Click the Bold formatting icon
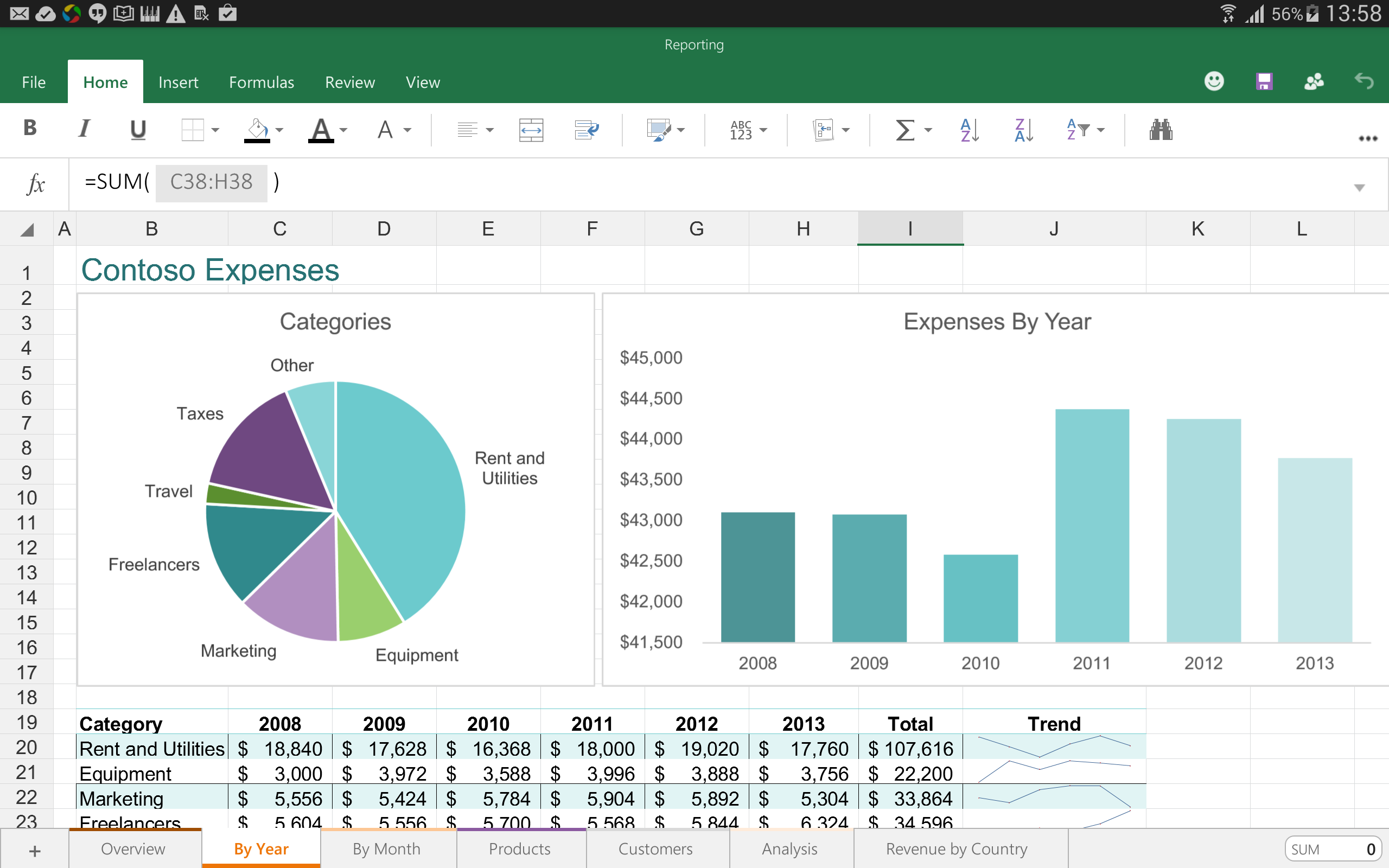Viewport: 1389px width, 868px height. [30, 129]
